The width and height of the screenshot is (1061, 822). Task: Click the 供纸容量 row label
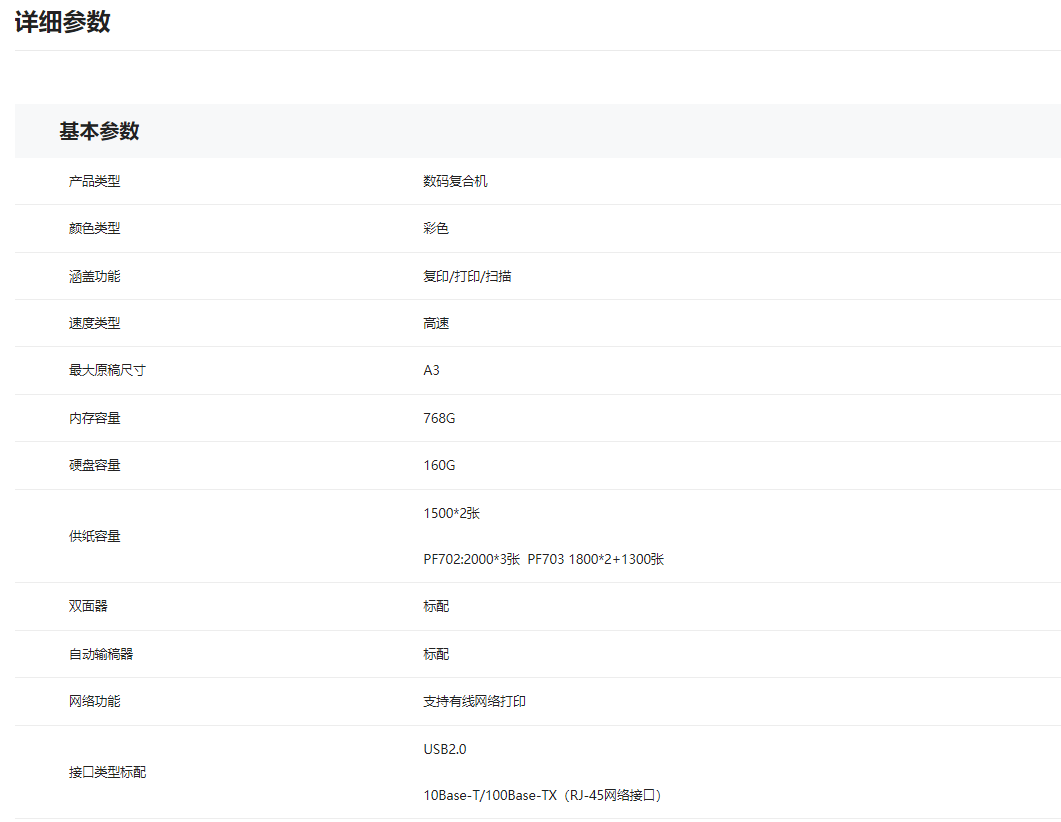[x=94, y=536]
